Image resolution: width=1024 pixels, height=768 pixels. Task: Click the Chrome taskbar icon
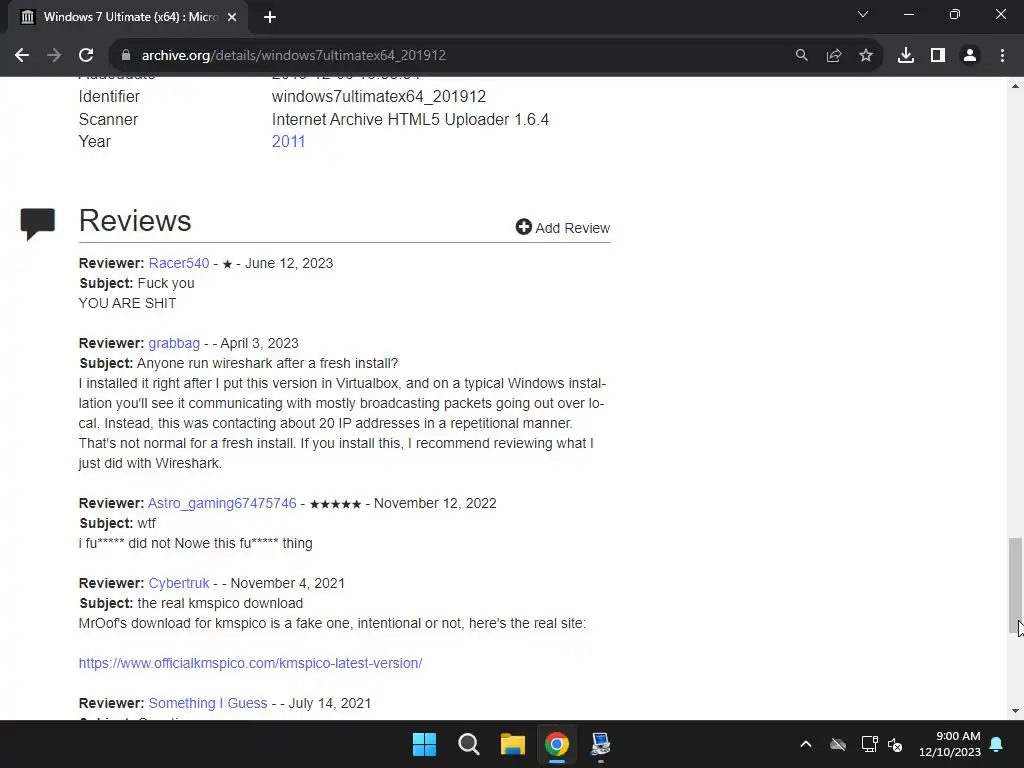tap(557, 744)
